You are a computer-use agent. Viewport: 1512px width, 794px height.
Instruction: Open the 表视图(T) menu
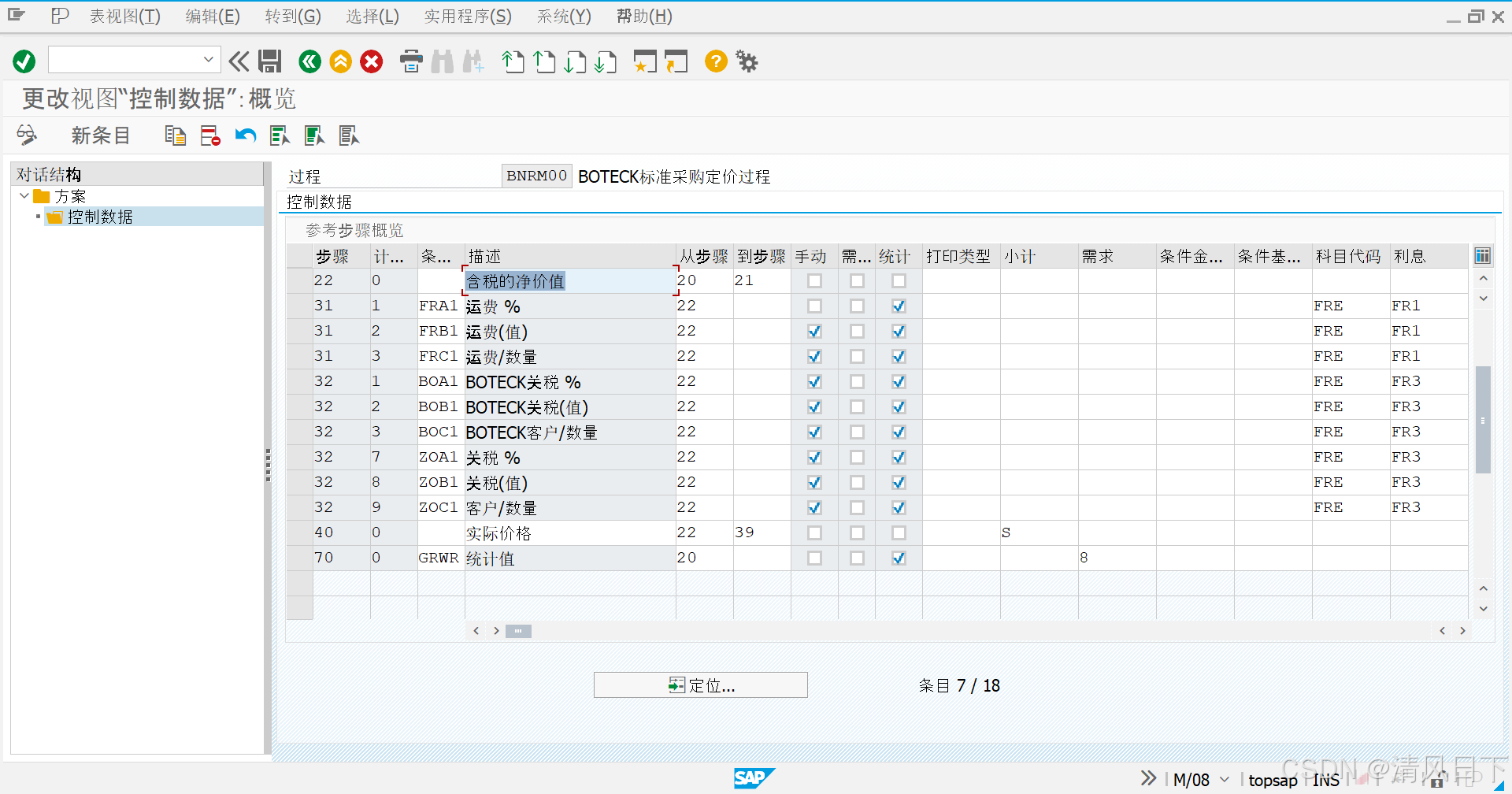(x=124, y=17)
